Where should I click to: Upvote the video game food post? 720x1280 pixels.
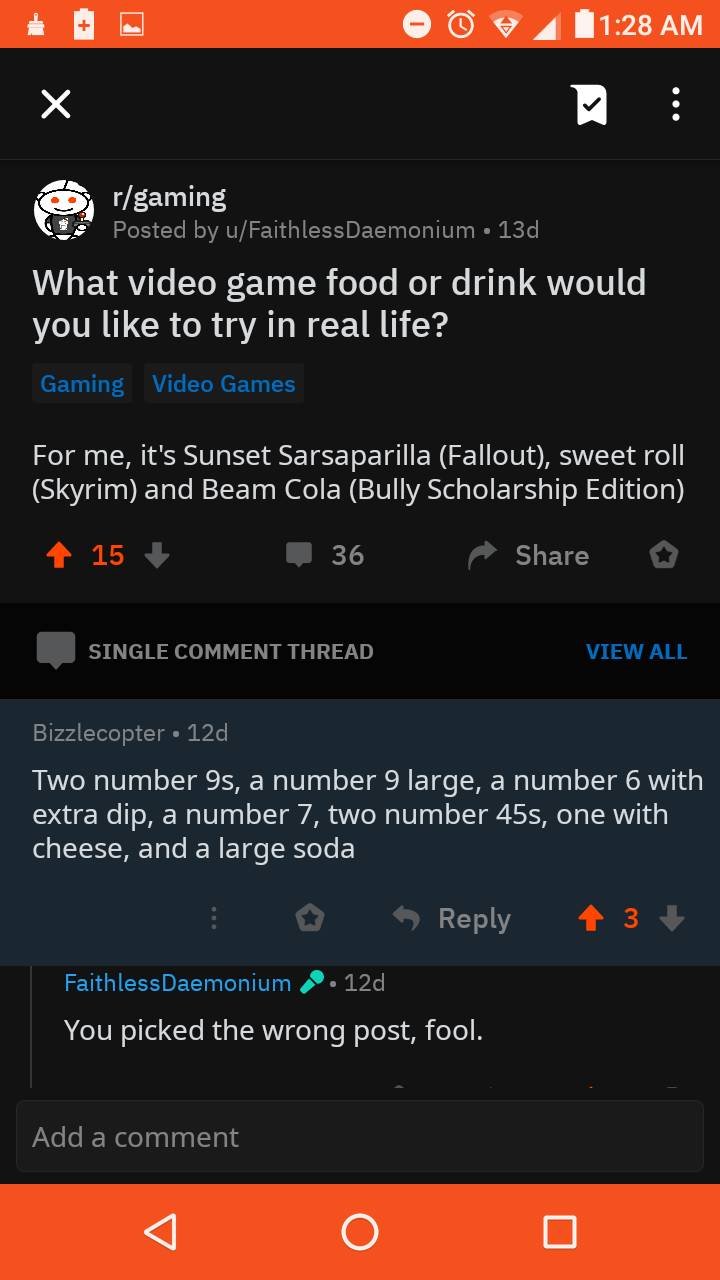point(57,555)
